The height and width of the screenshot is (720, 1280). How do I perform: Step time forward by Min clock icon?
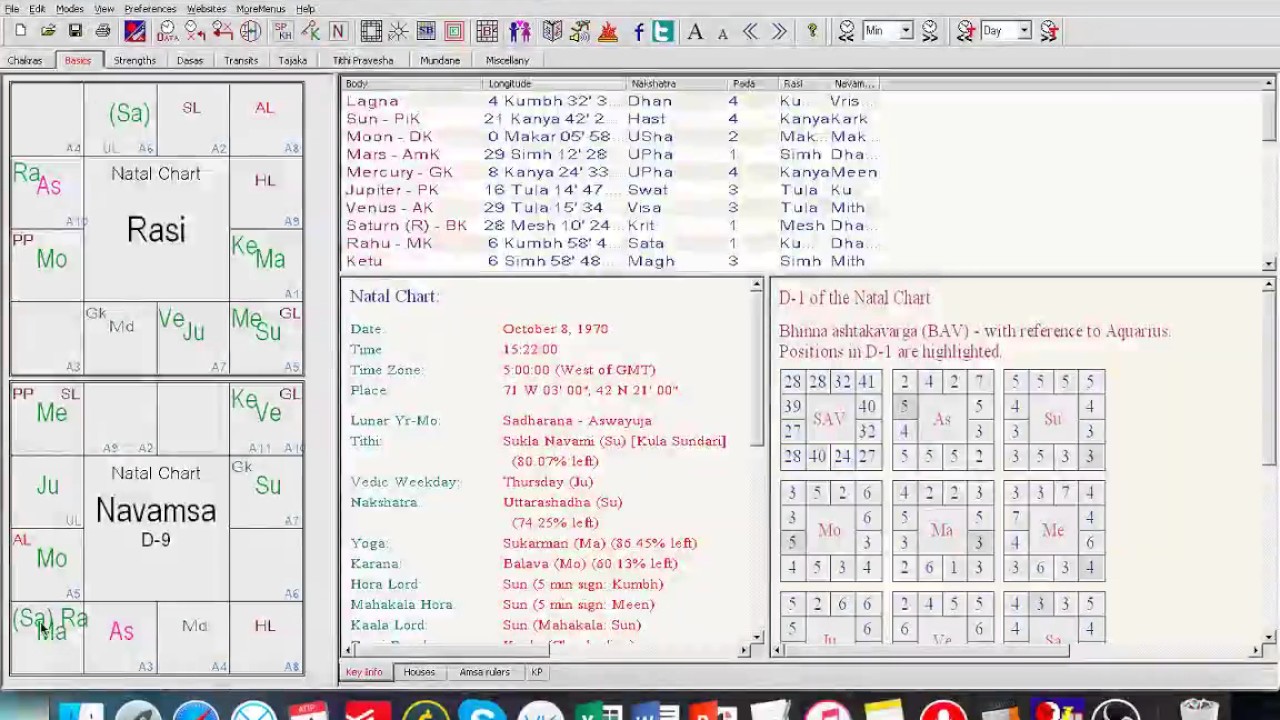pyautogui.click(x=930, y=31)
